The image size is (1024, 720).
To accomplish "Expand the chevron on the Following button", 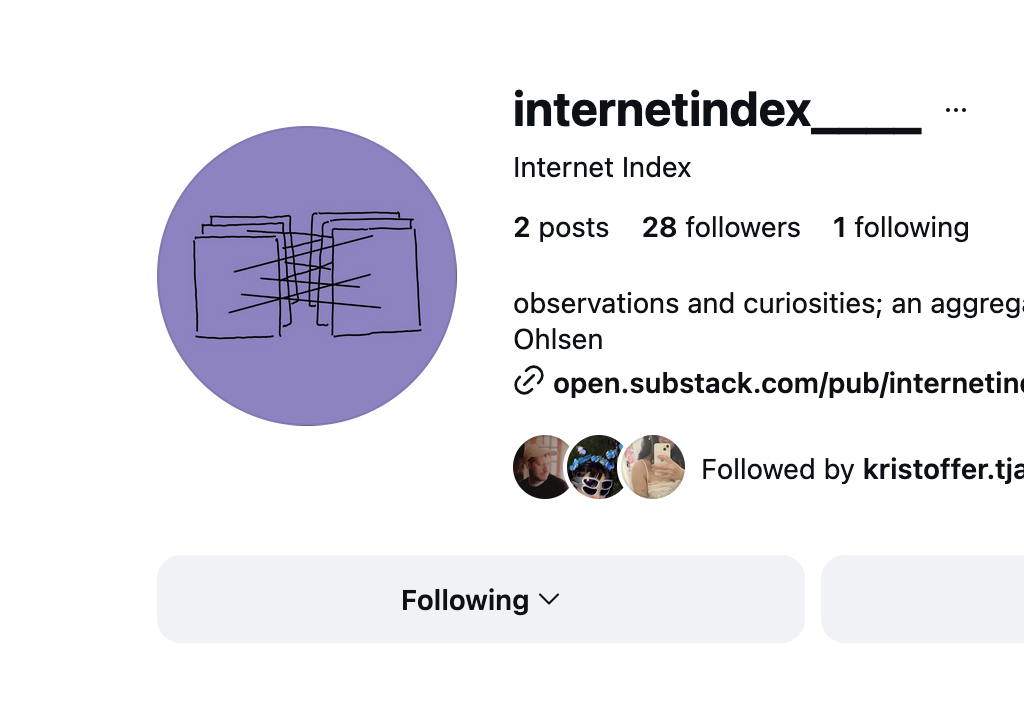I will [548, 599].
